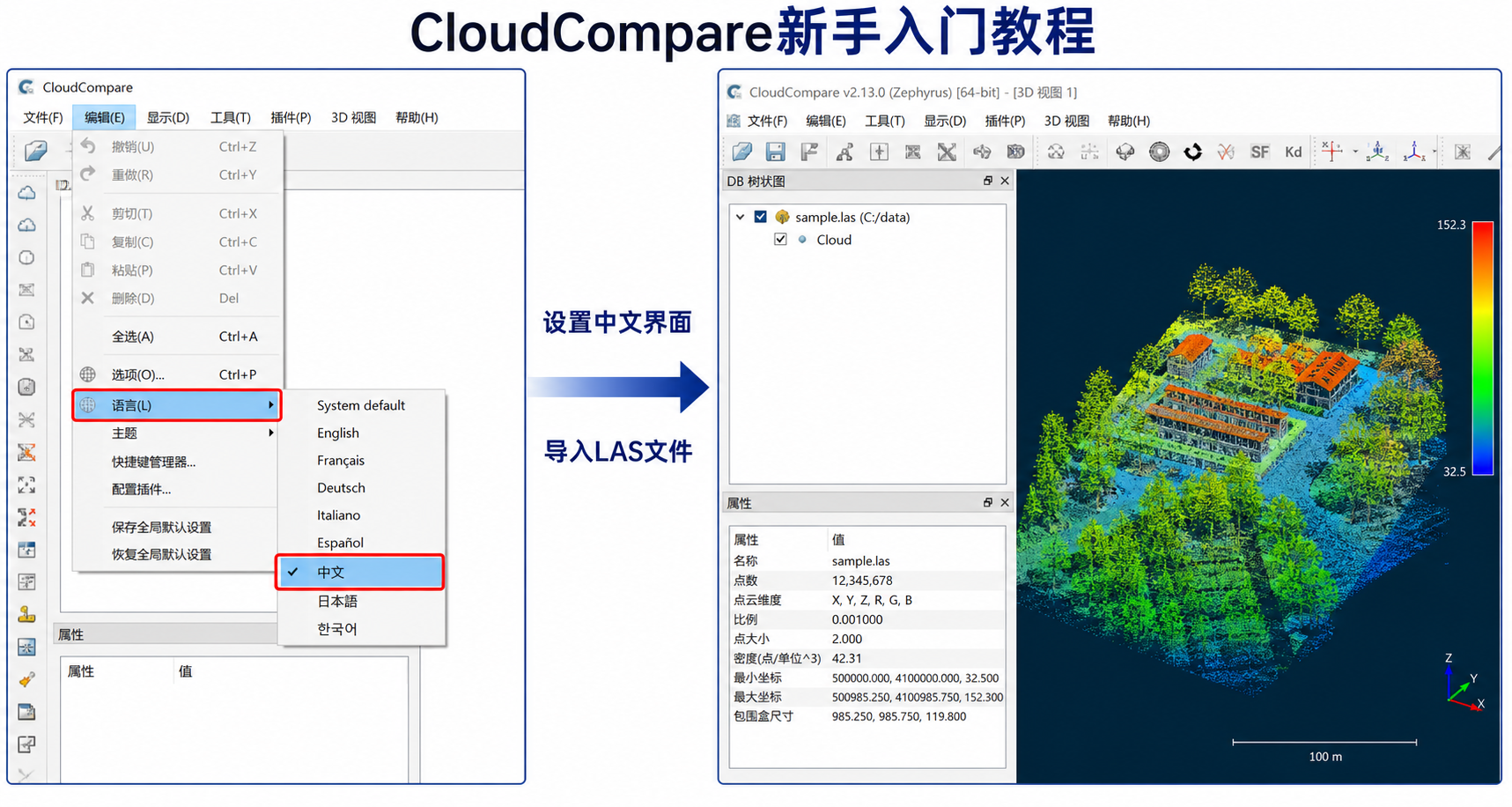The width and height of the screenshot is (1512, 807).
Task: Choose 全选(A) from the Edit menu
Action: click(177, 337)
